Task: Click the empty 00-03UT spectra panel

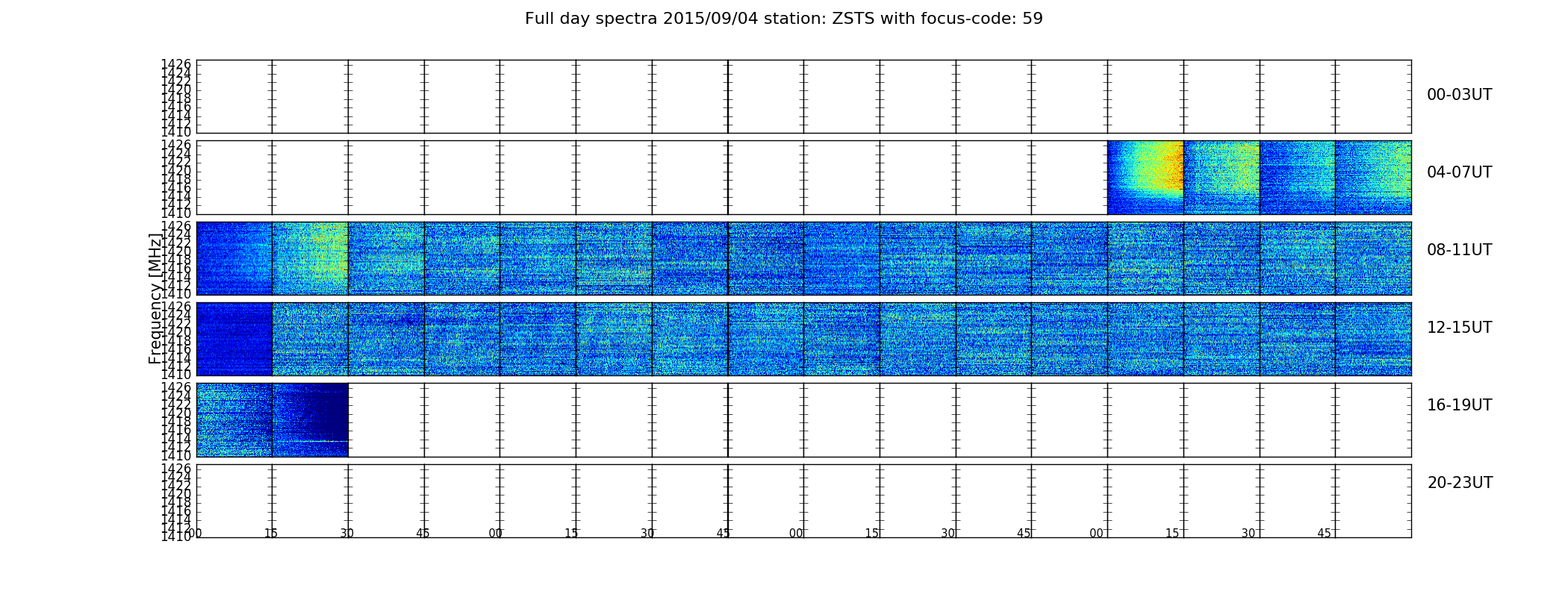Action: point(803,97)
